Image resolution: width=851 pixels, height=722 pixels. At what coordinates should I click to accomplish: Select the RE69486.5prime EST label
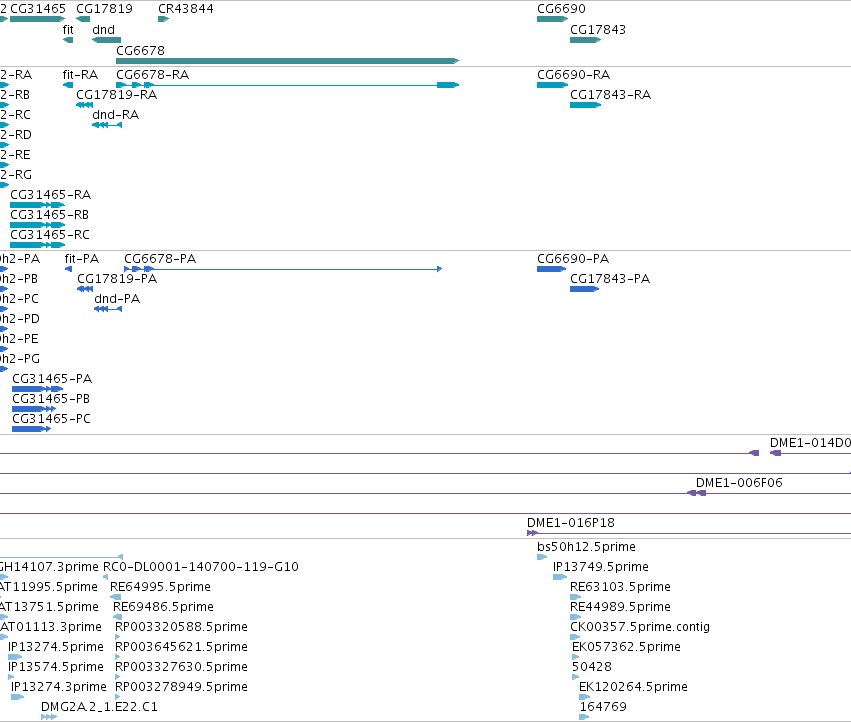coord(163,607)
